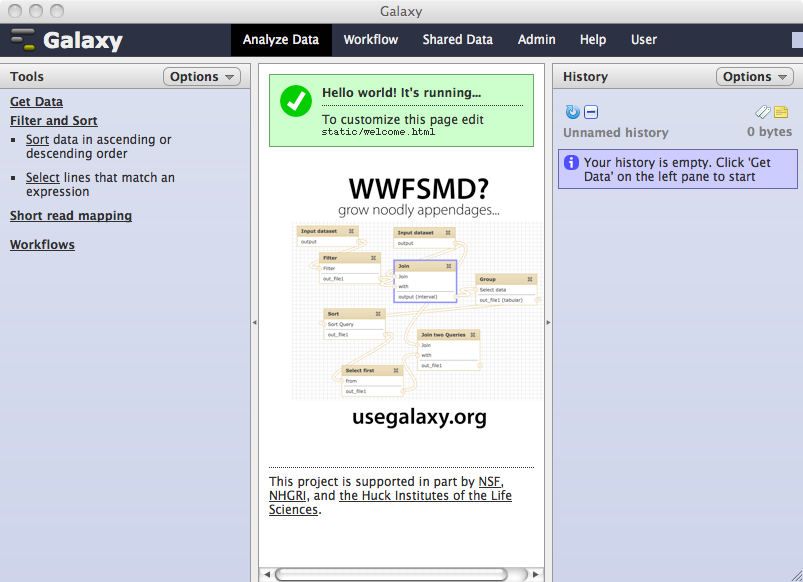Open the Sort tool link
Viewport: 803px width, 582px height.
37,139
